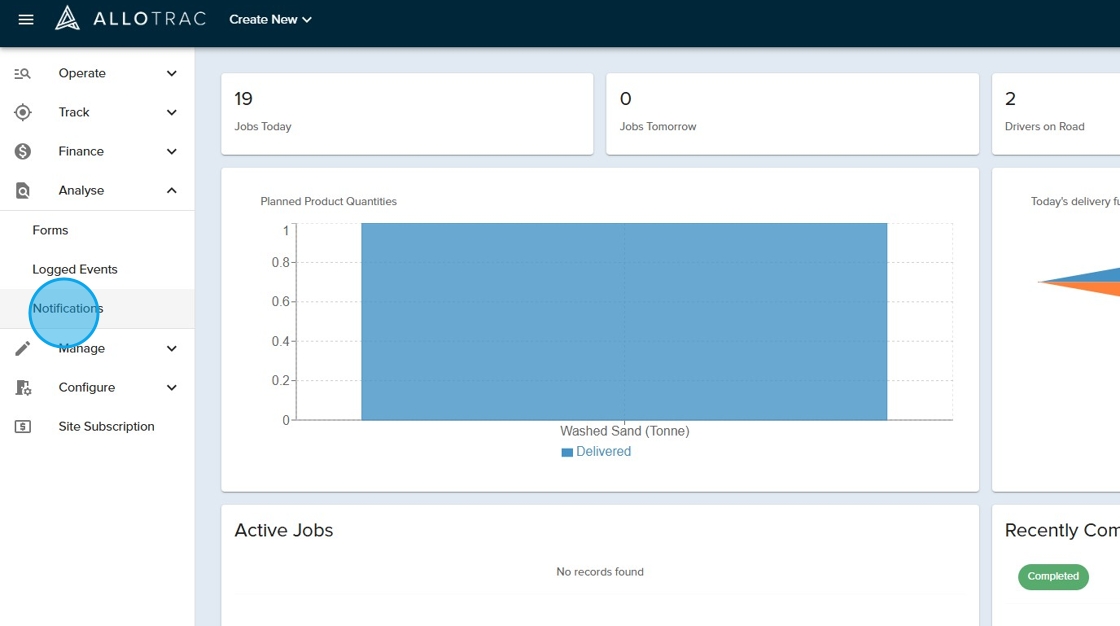Expand the Configure menu chevron
The image size is (1120, 626).
pos(172,387)
